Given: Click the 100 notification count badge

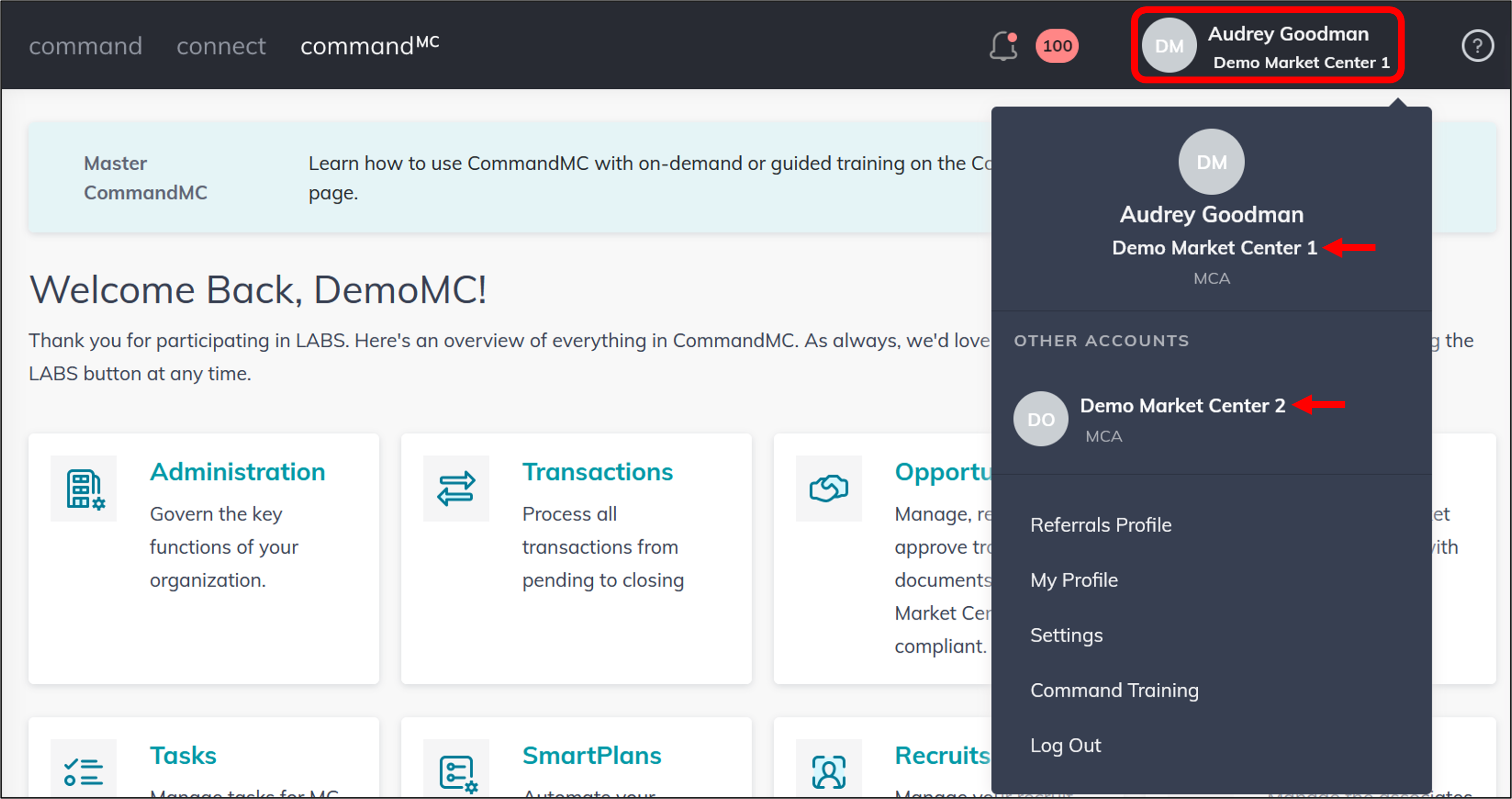Looking at the screenshot, I should (1056, 45).
